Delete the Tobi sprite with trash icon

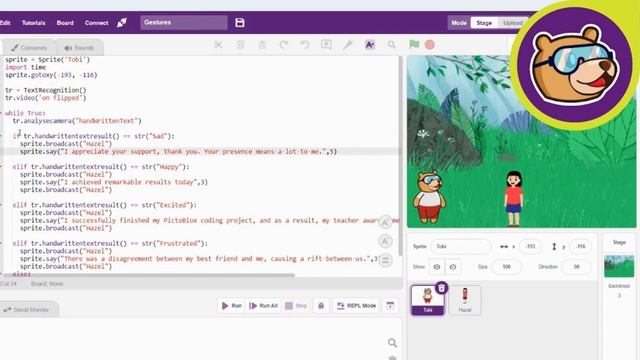tap(441, 288)
